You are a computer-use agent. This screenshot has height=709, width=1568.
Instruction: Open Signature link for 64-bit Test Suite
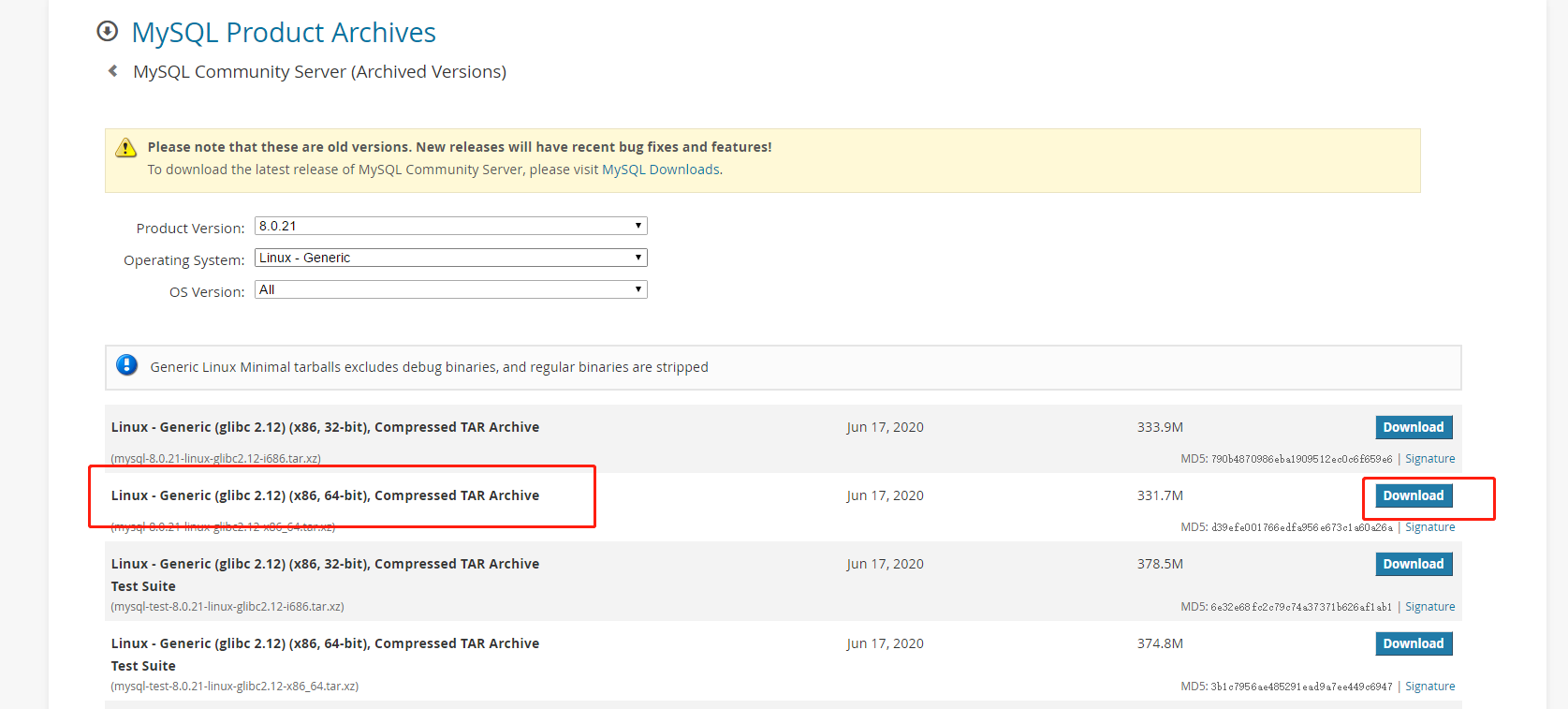(1429, 687)
